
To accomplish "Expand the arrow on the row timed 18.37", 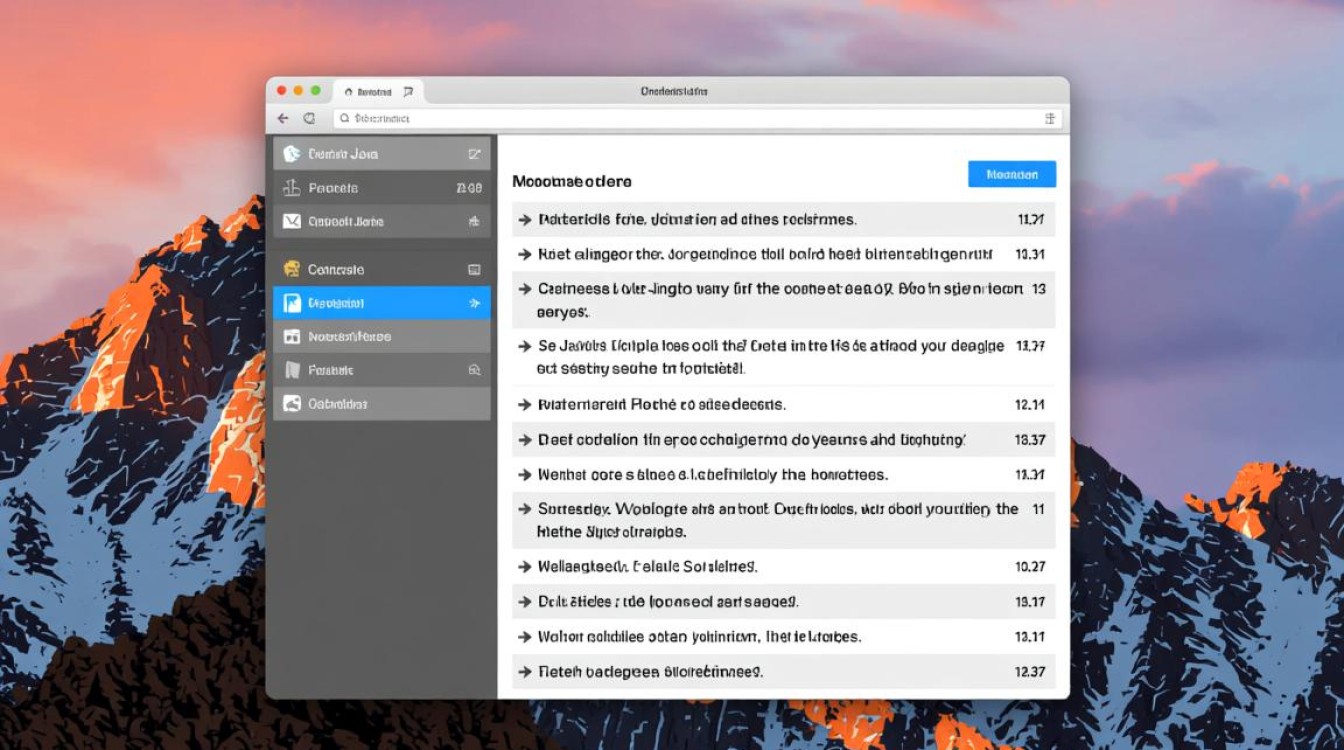I will [x=523, y=440].
